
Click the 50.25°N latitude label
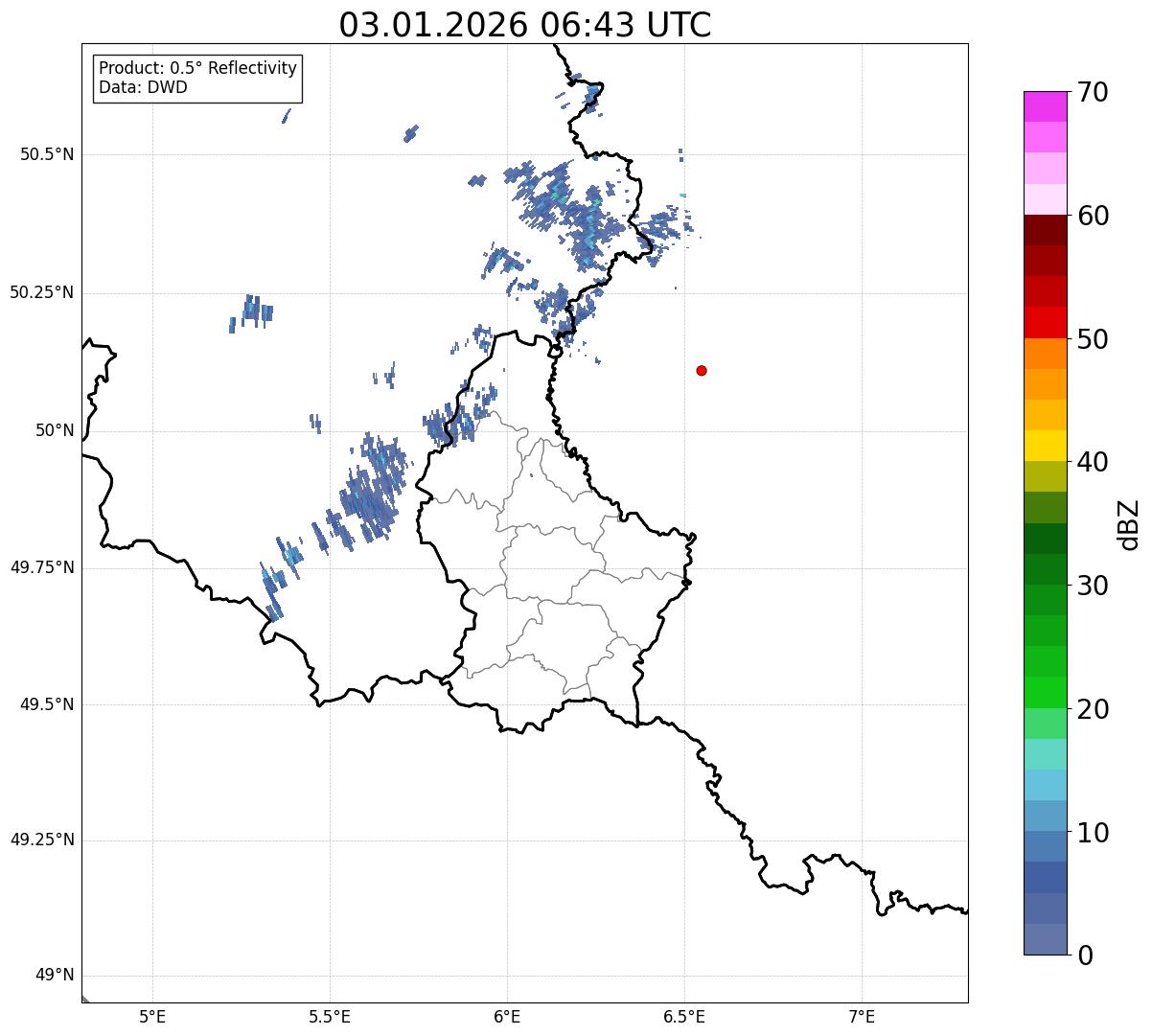[x=41, y=292]
